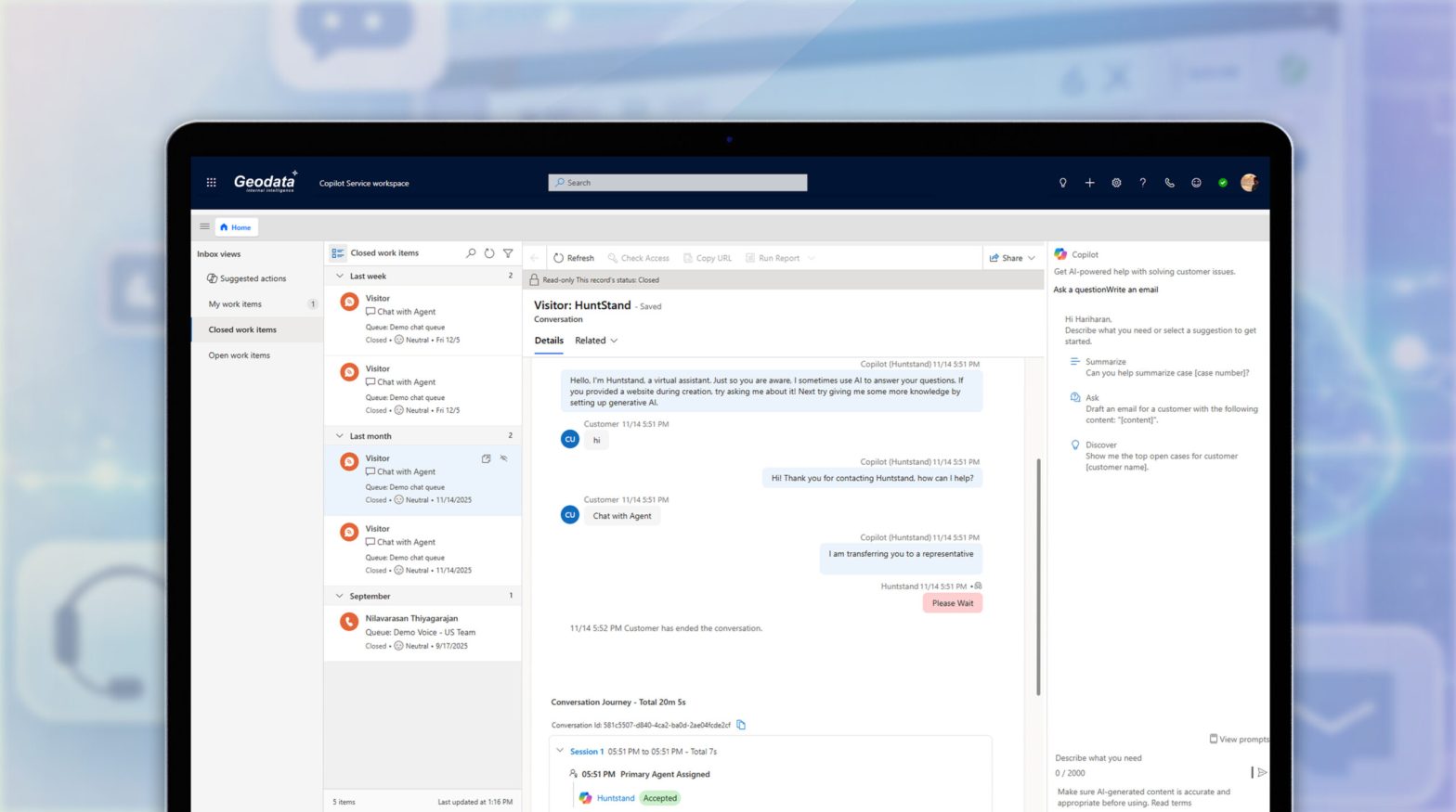Click 'Conversation Journey - Total 20m 5s' heading
The image size is (1456, 812).
pyautogui.click(x=618, y=702)
